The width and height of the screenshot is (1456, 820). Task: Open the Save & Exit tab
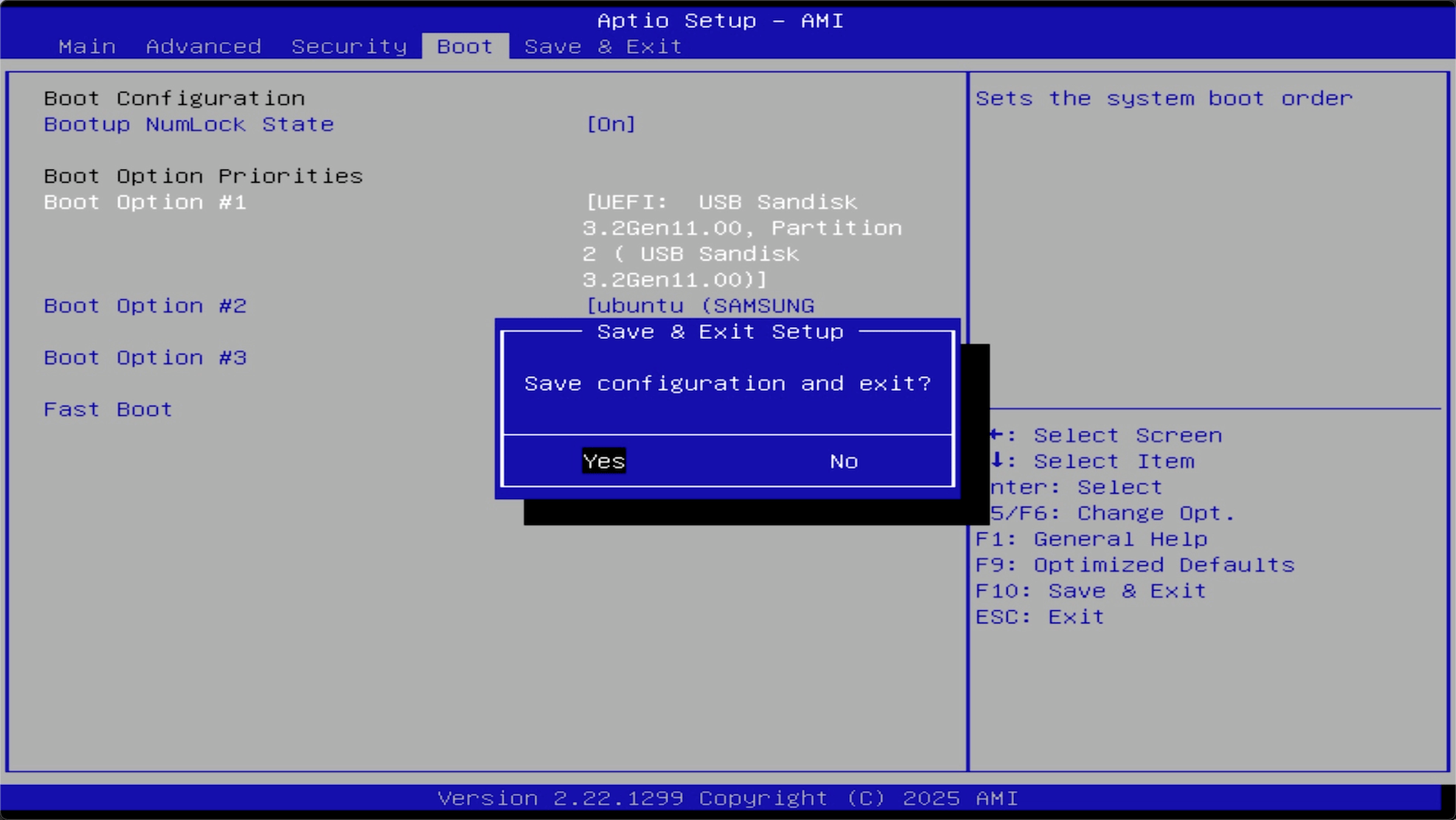tap(603, 47)
